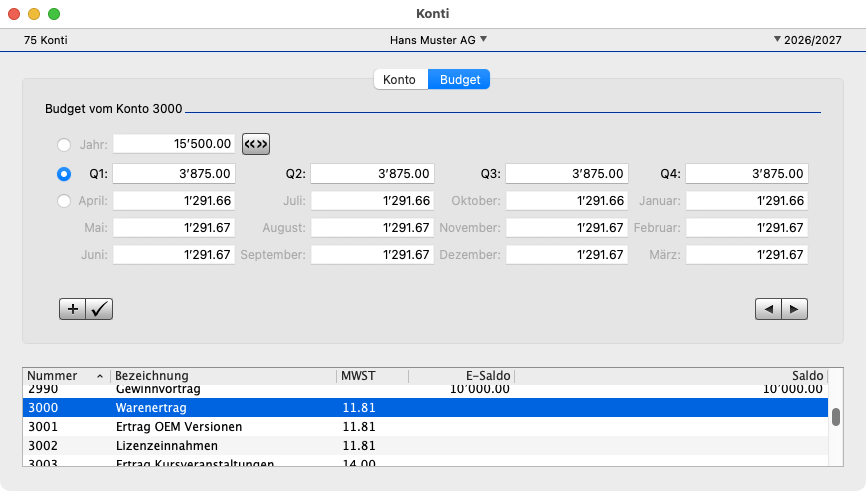Select the Jahr radio button

point(64,145)
